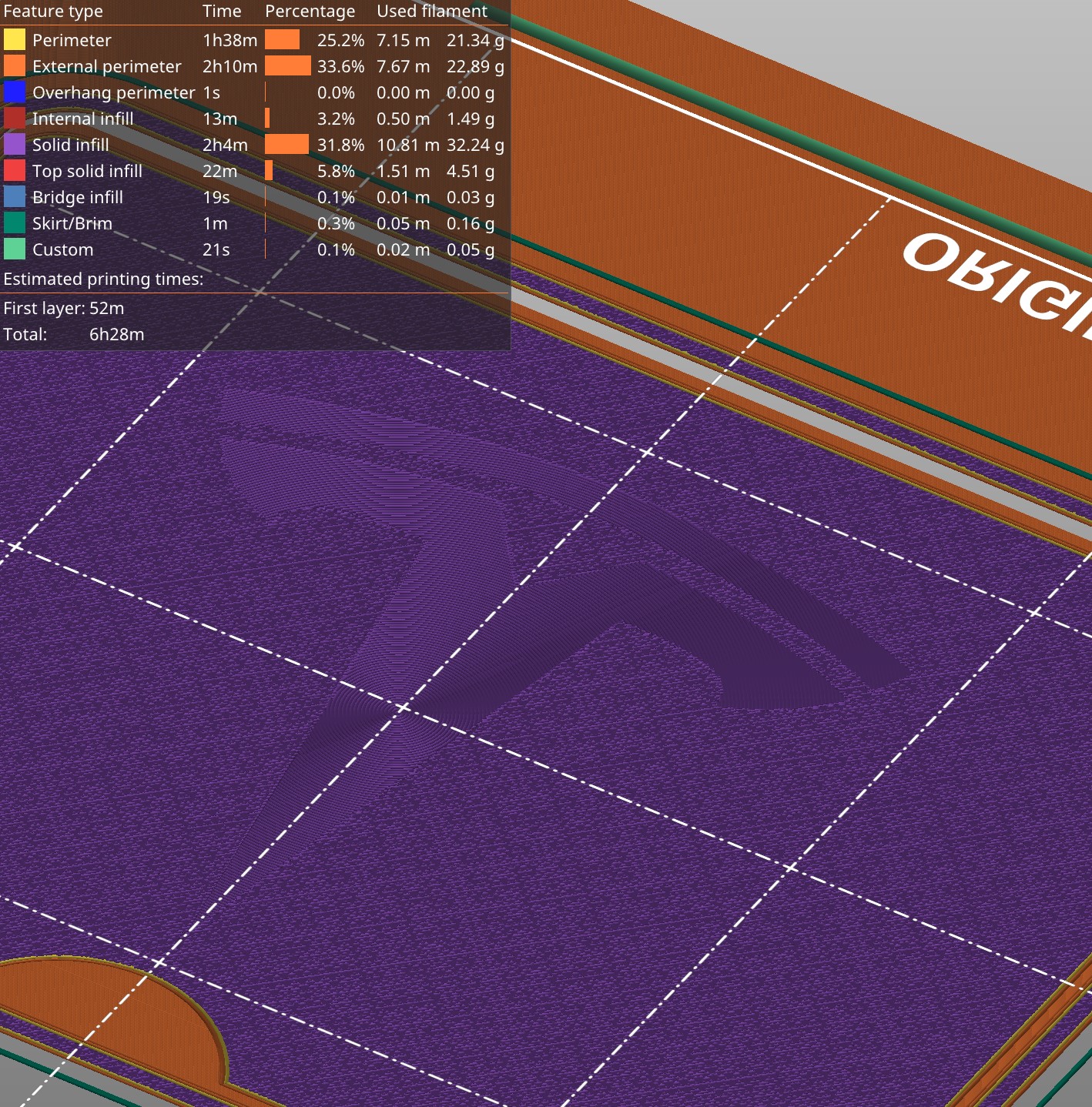Viewport: 1092px width, 1107px height.
Task: Click the Custom light green swatch
Action: pyautogui.click(x=15, y=249)
